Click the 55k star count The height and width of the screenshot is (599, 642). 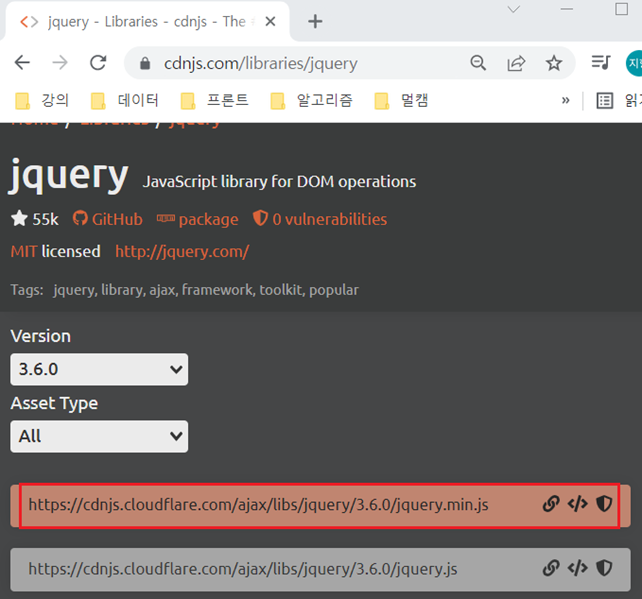[x=35, y=219]
